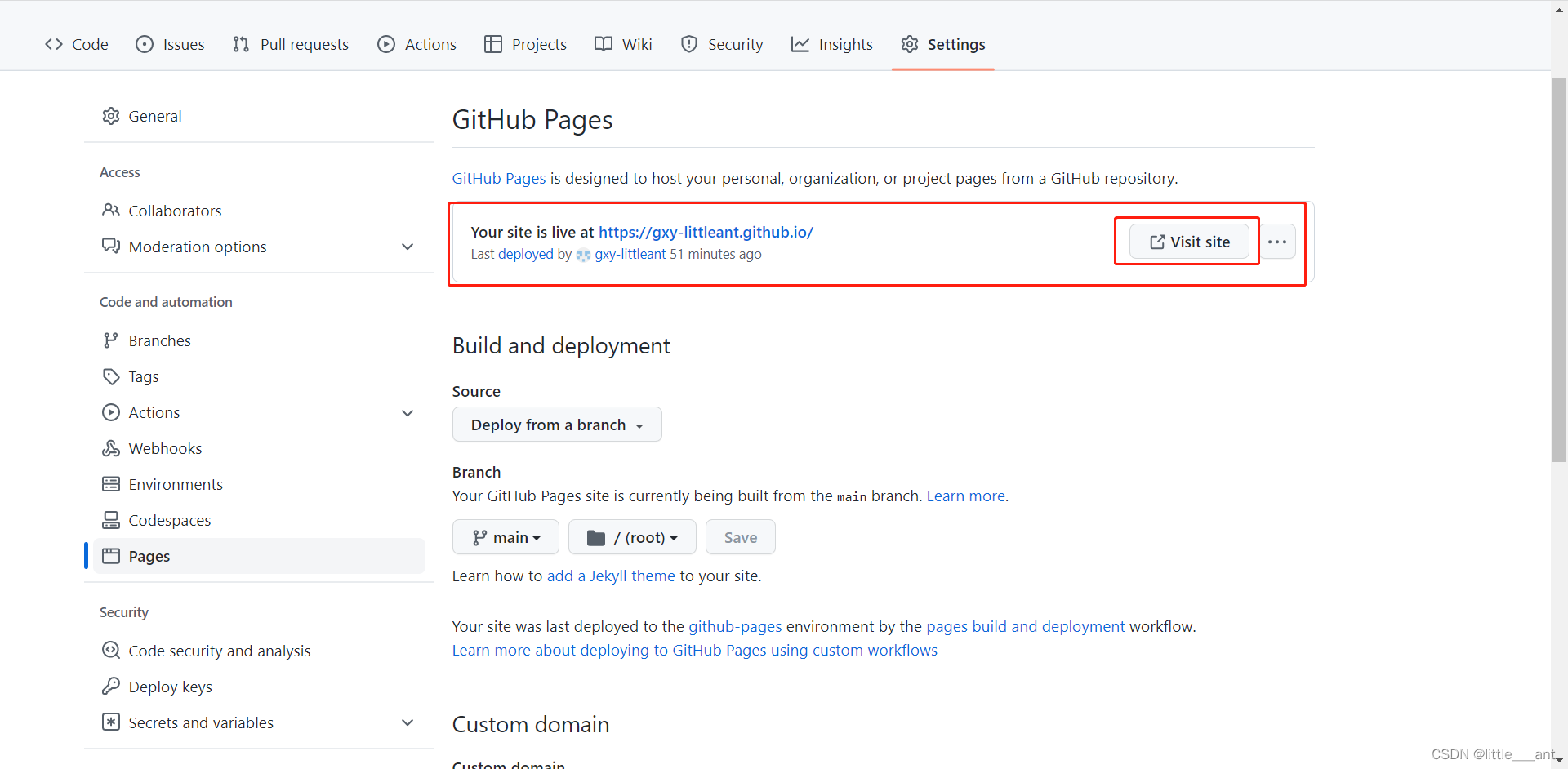Open Collaborators in sidebar
Viewport: 1568px width, 769px height.
pyautogui.click(x=260, y=211)
